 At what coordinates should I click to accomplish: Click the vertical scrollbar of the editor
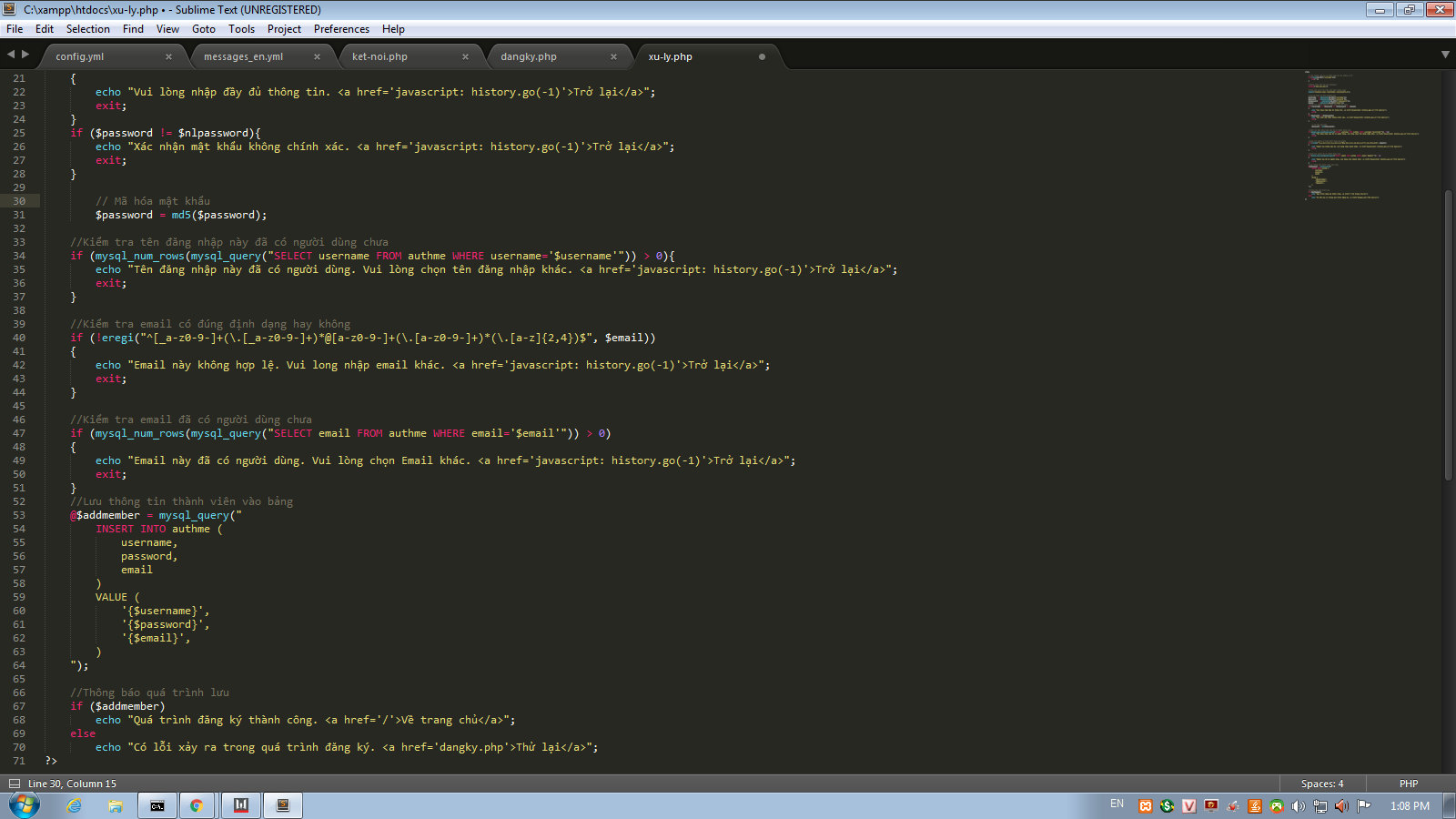pyautogui.click(x=1448, y=335)
